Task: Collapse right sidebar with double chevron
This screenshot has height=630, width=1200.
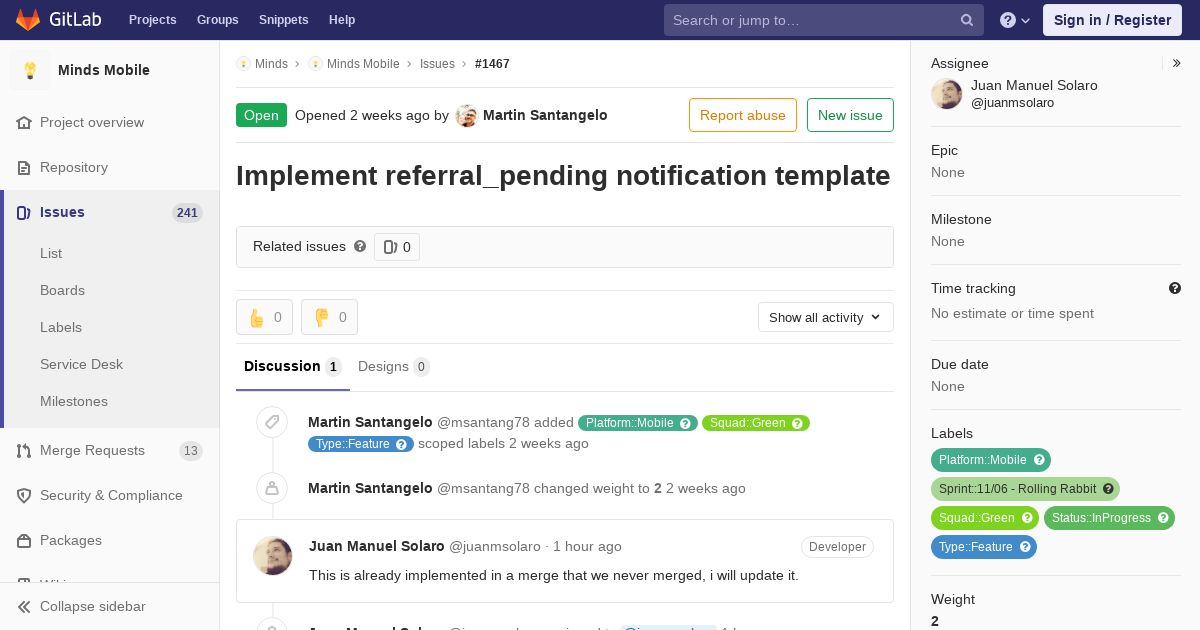Action: (1177, 63)
